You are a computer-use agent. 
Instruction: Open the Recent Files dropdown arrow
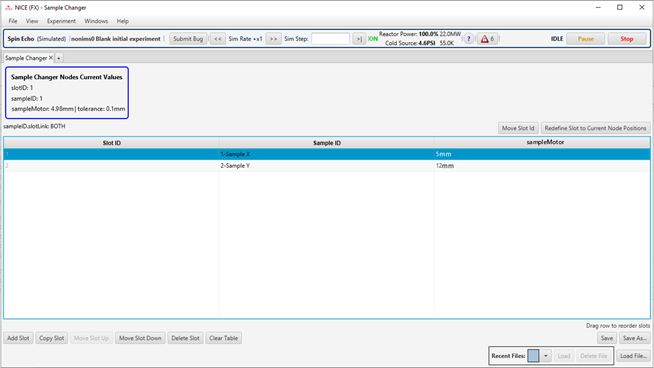(x=546, y=356)
